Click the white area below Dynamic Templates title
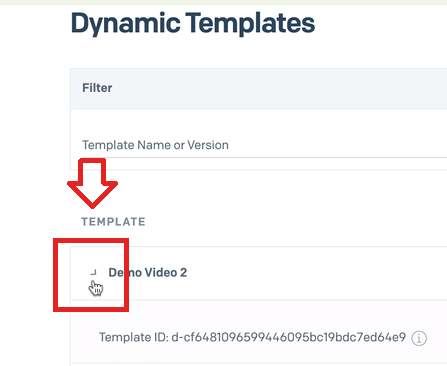 (223, 53)
